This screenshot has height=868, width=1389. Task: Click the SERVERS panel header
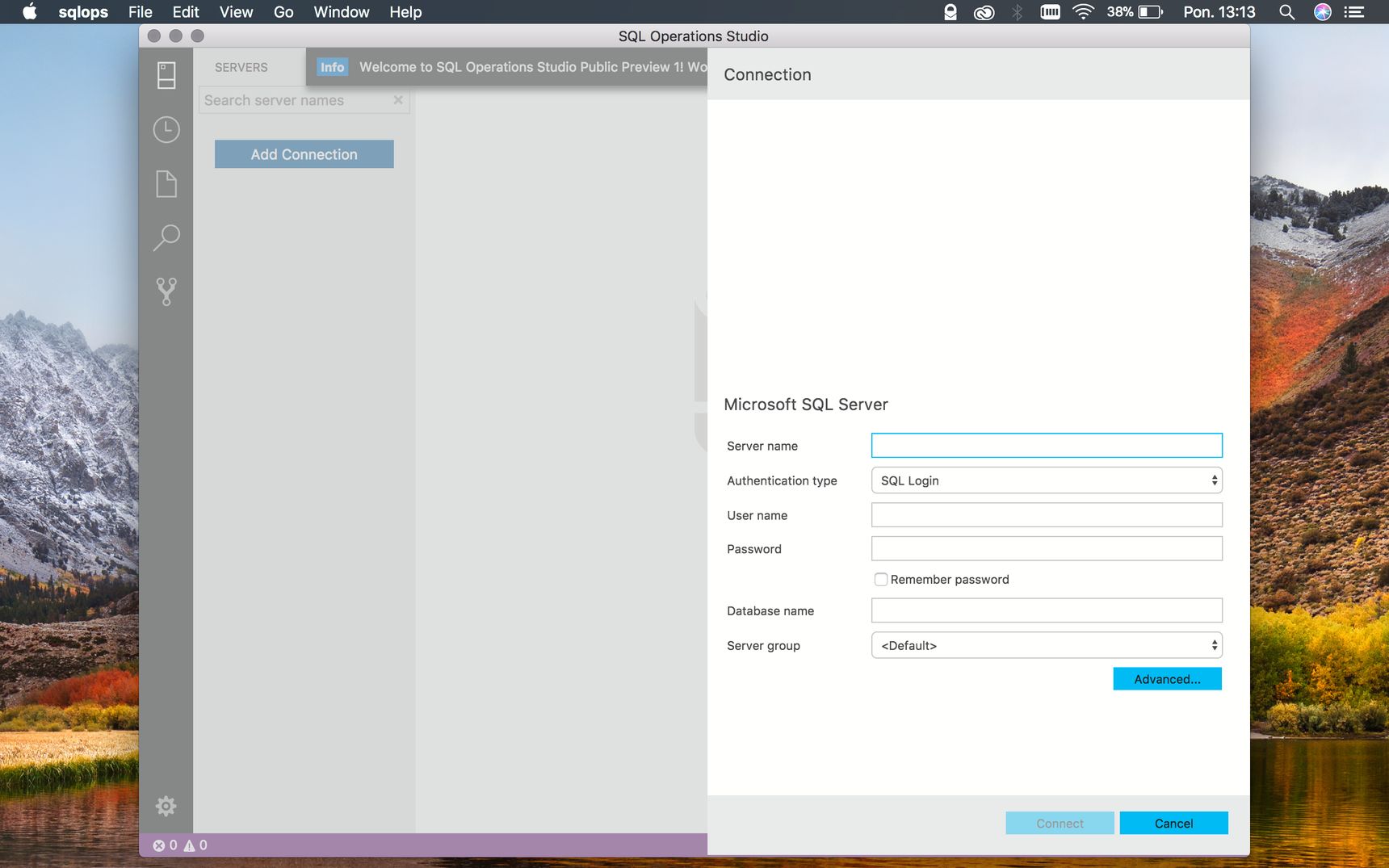[x=241, y=68]
